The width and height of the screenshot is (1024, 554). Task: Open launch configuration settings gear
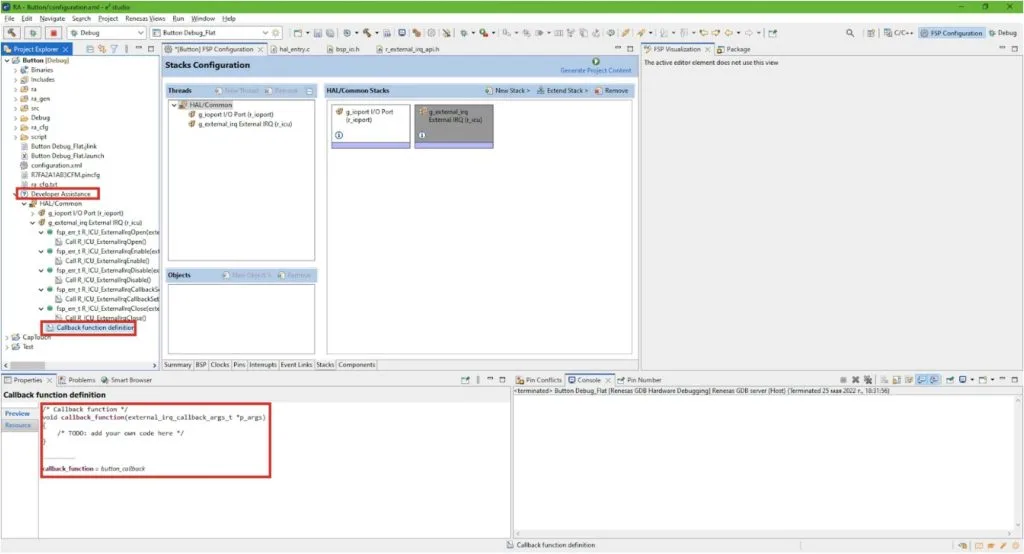(276, 33)
